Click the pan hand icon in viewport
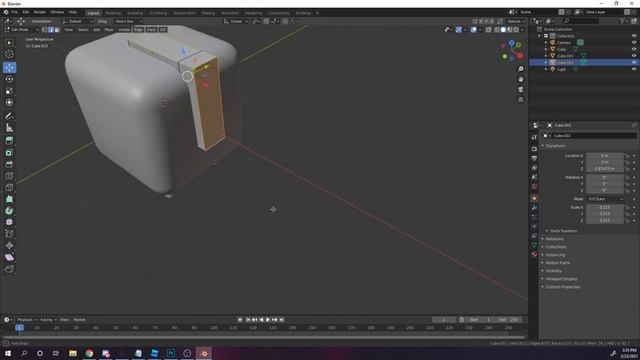This screenshot has width=640, height=360. tap(520, 79)
